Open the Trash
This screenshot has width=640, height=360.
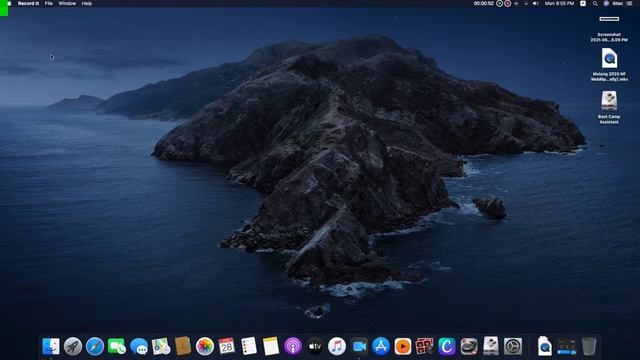point(589,346)
